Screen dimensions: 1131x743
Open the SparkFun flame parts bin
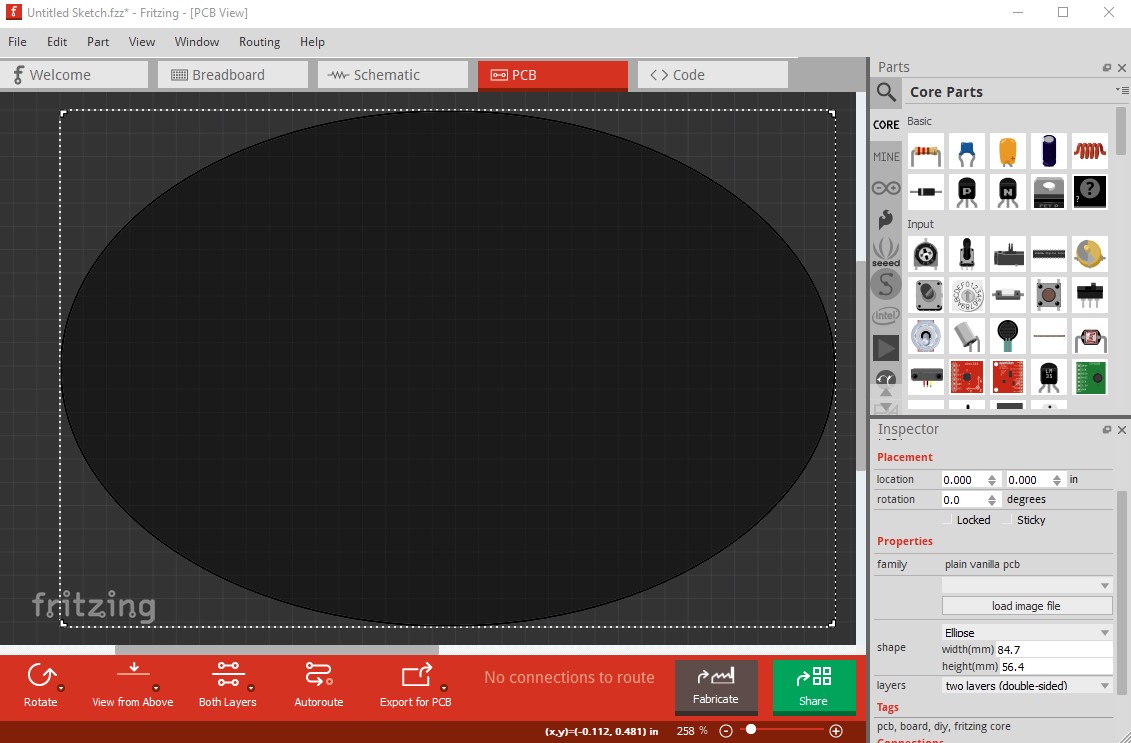tap(886, 219)
